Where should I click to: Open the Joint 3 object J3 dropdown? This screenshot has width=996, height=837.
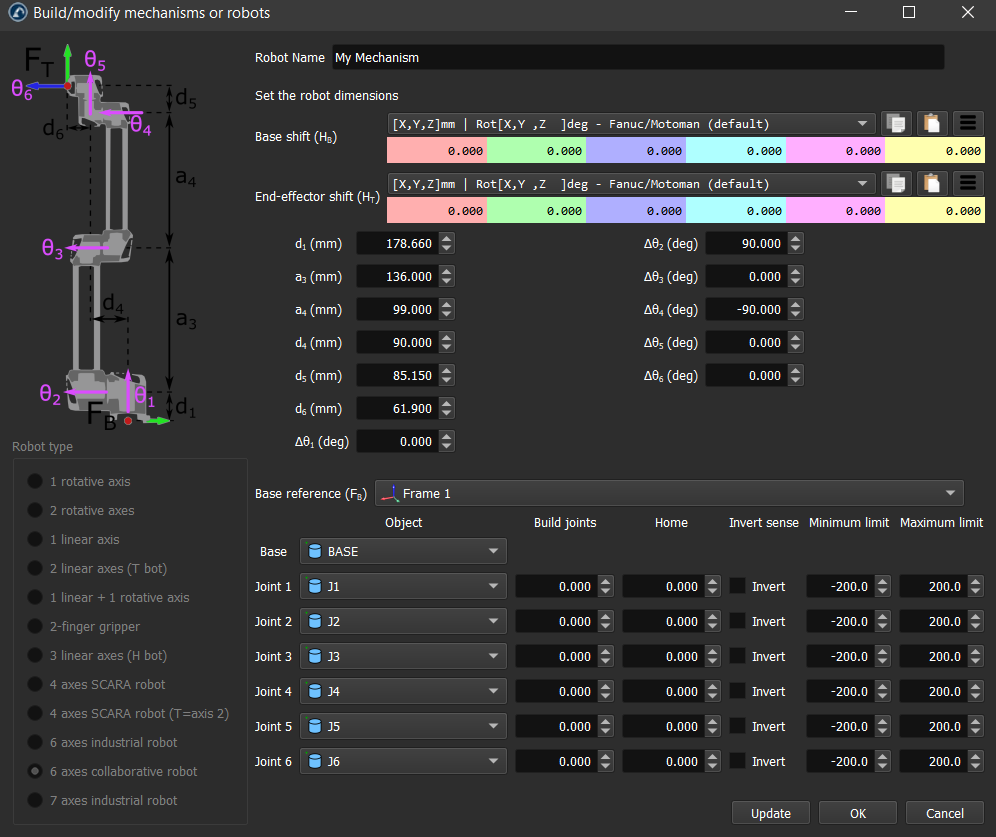point(403,657)
